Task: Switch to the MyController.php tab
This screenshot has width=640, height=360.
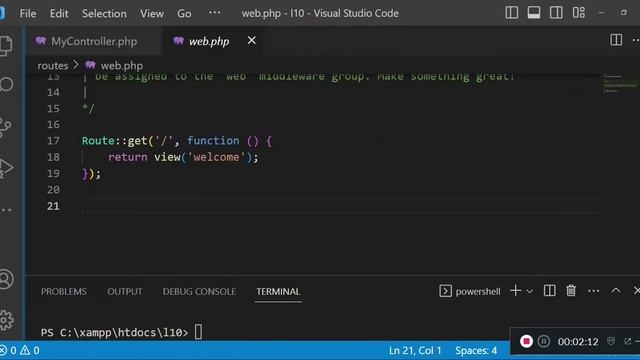Action: coord(94,41)
